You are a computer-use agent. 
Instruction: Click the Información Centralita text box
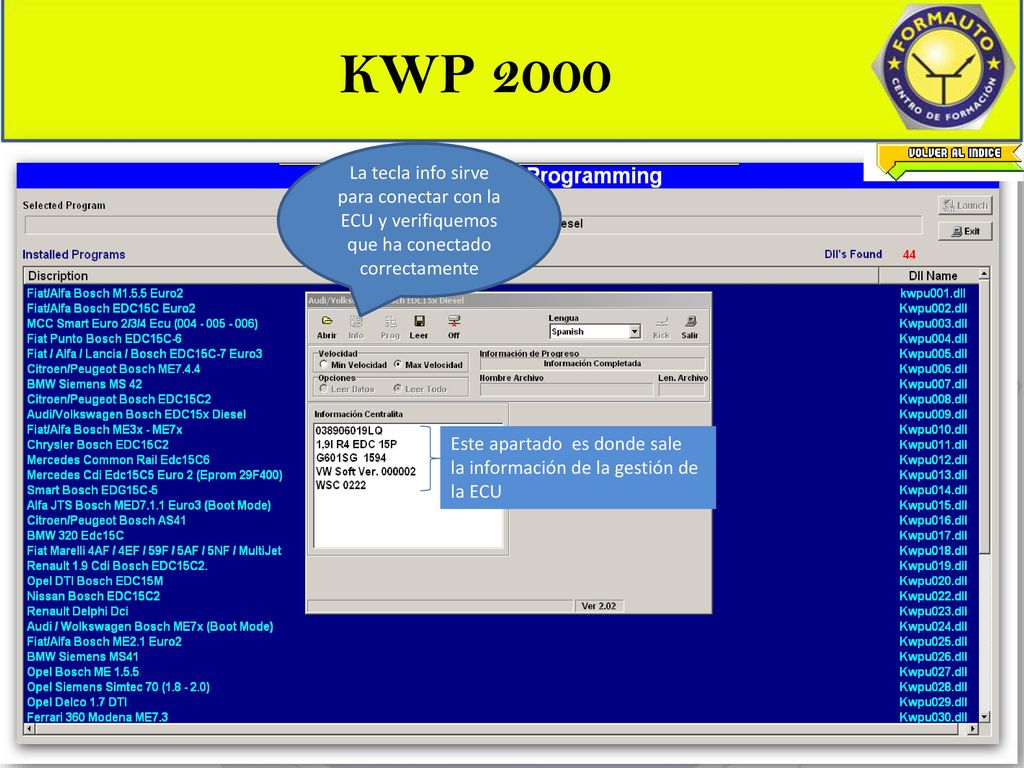(409, 486)
